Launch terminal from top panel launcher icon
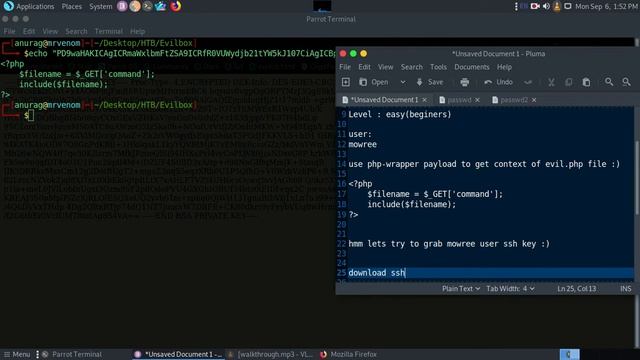The image size is (640, 360). (148, 6)
